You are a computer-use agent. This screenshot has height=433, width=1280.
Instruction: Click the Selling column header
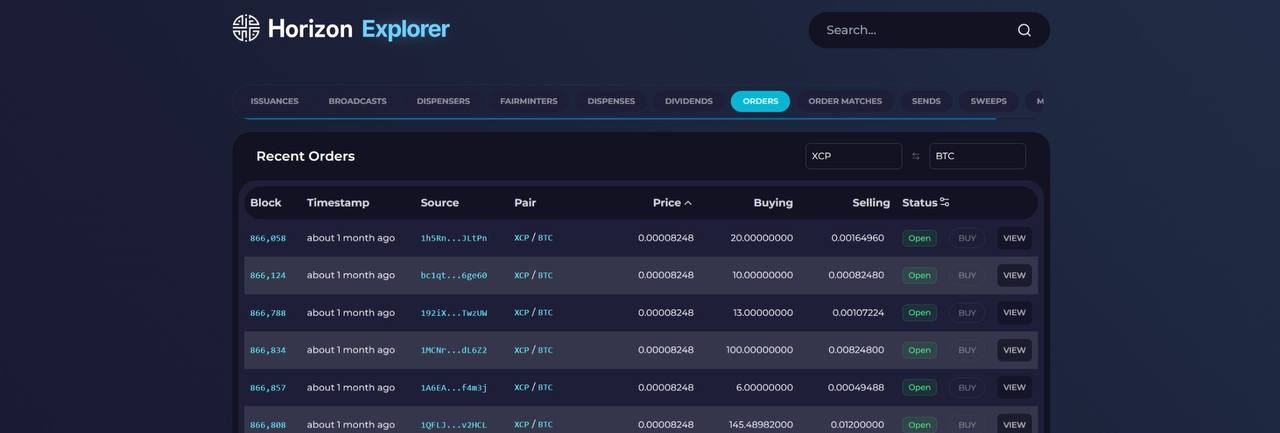click(x=871, y=203)
